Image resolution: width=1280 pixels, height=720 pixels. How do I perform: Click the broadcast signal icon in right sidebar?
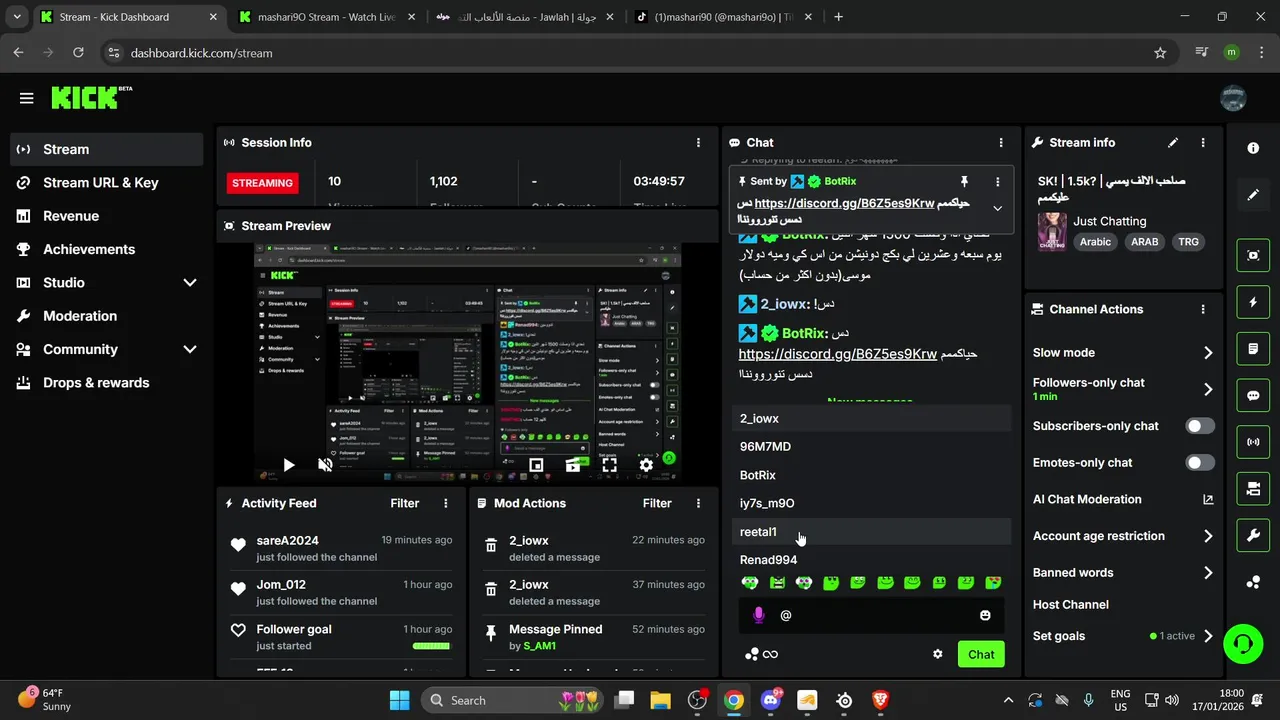click(1253, 442)
